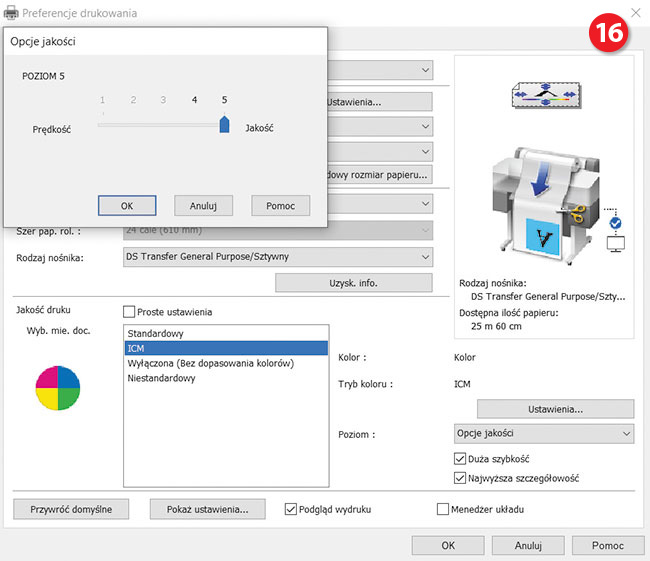Click the paper feed direction icon above printer
The image size is (650, 561).
[544, 96]
